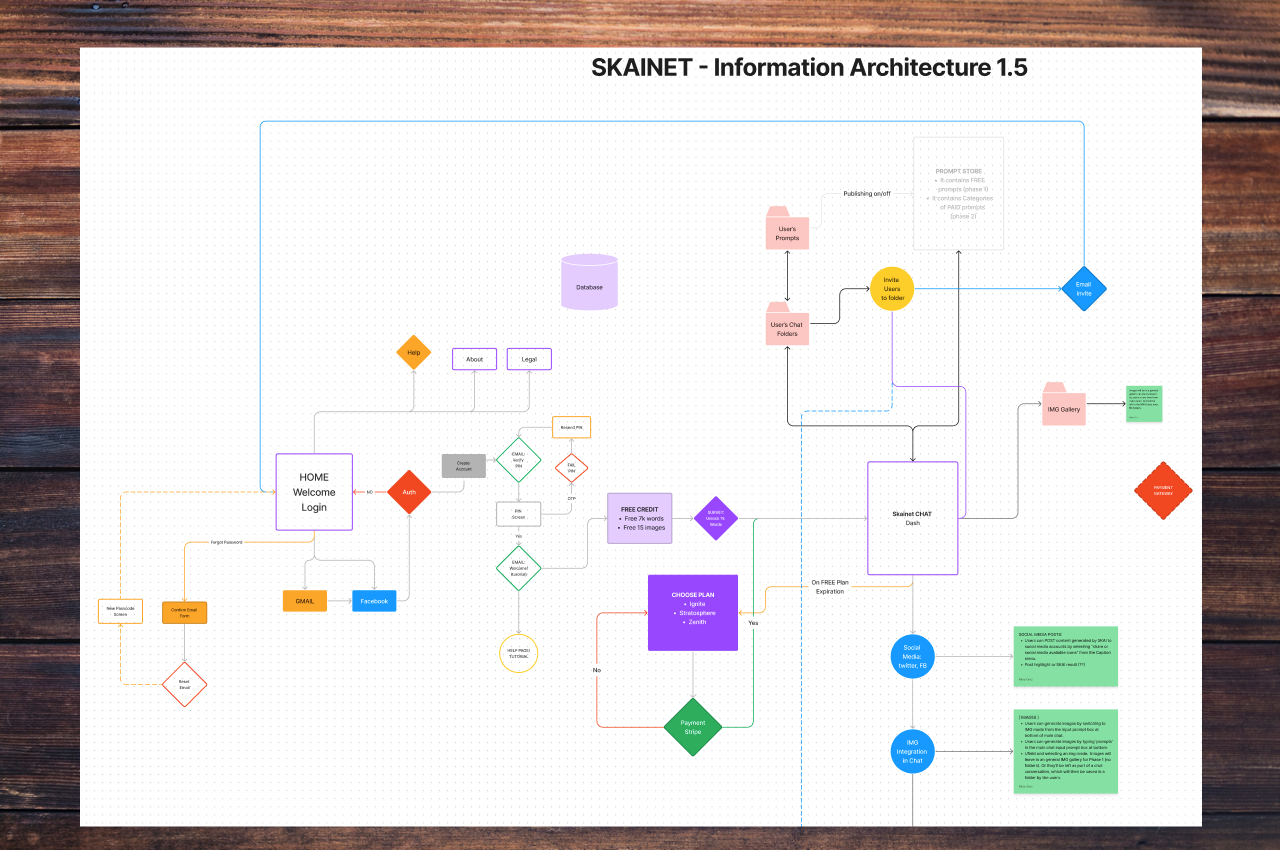Select the IMG Gallery folder icon

click(1064, 403)
